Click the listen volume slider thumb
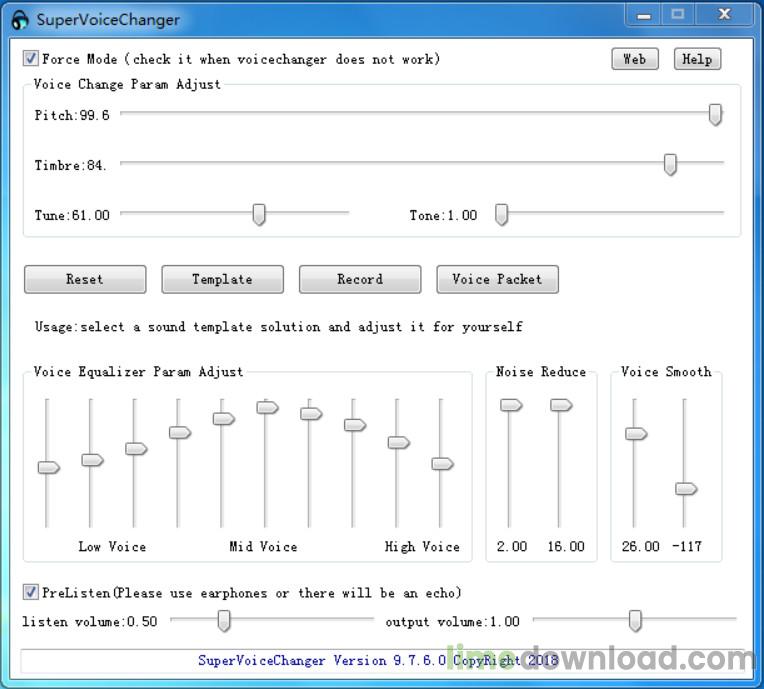The width and height of the screenshot is (764, 689). click(224, 621)
